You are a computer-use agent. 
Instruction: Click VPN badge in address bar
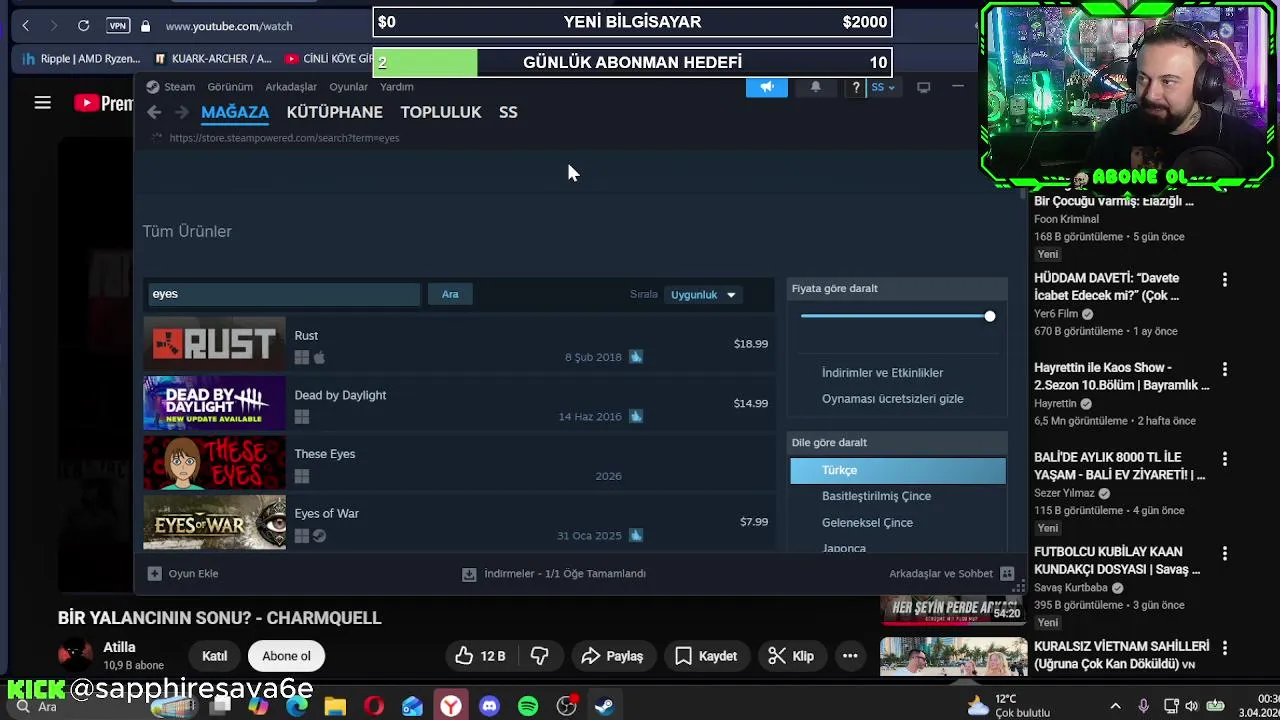coord(118,25)
